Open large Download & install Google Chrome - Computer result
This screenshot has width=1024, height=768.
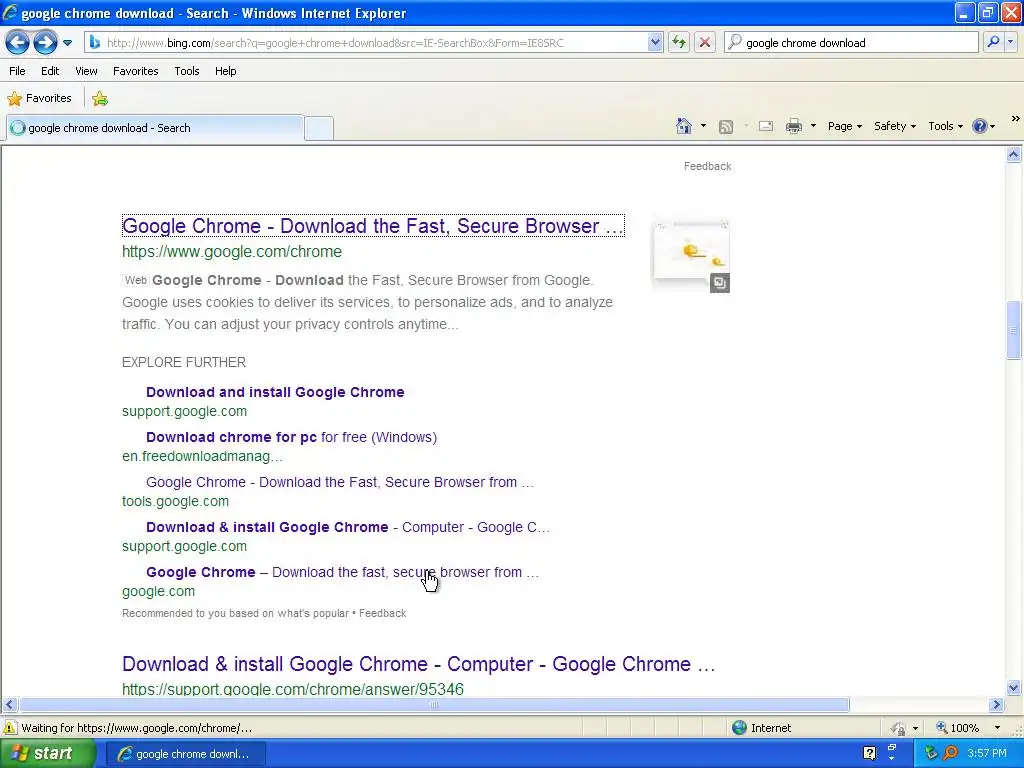(419, 665)
